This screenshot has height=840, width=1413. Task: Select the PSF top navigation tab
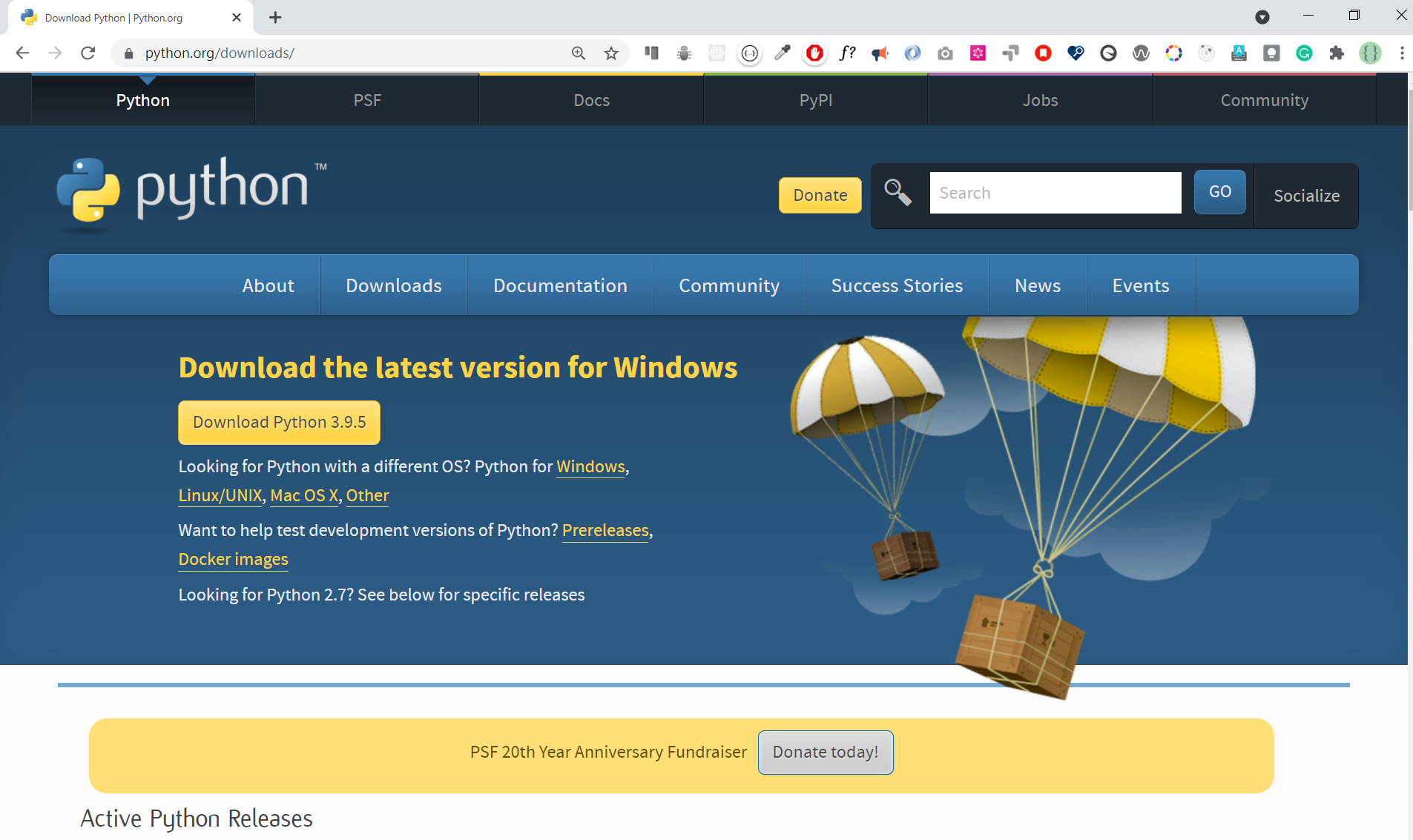(367, 100)
